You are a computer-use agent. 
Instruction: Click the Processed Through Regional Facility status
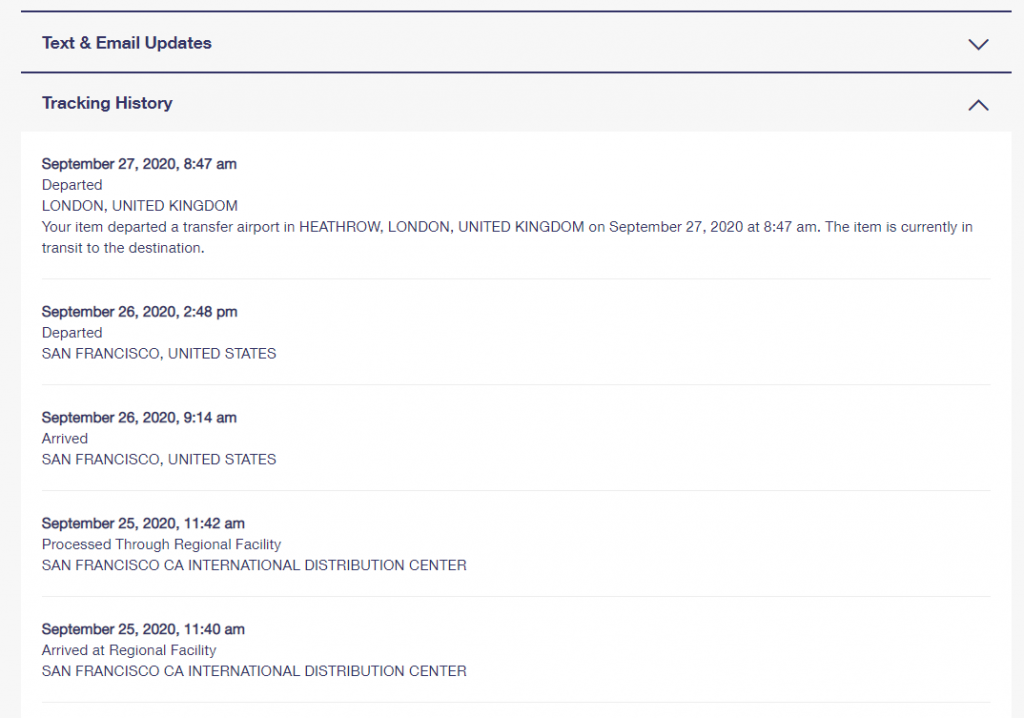coord(161,544)
